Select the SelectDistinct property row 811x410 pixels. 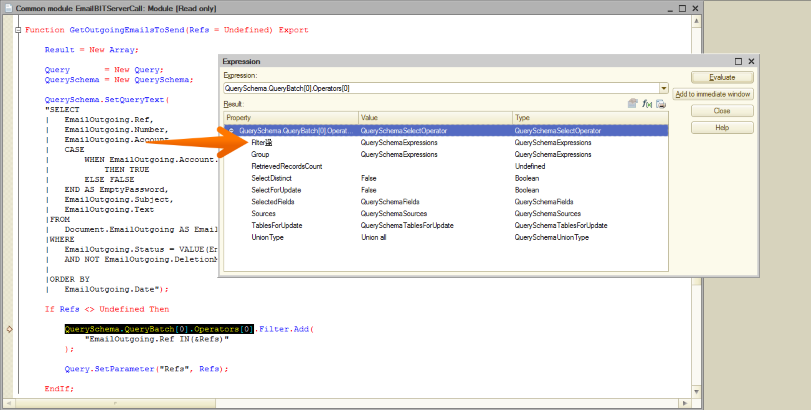pyautogui.click(x=446, y=178)
